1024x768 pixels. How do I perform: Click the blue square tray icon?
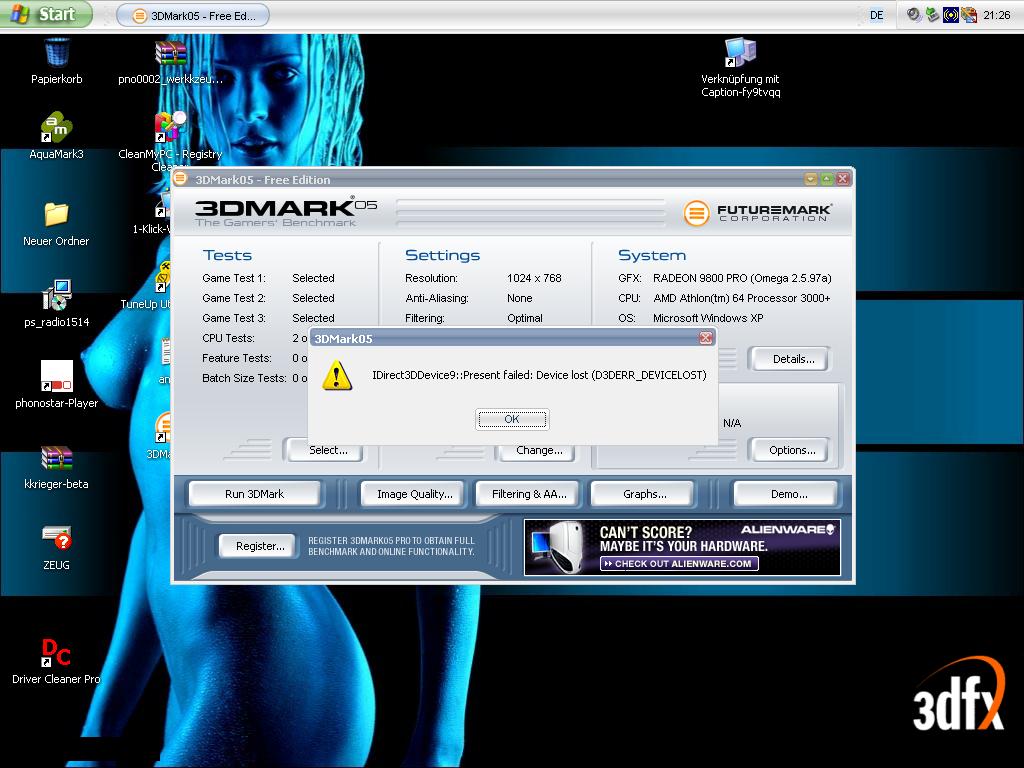[951, 14]
